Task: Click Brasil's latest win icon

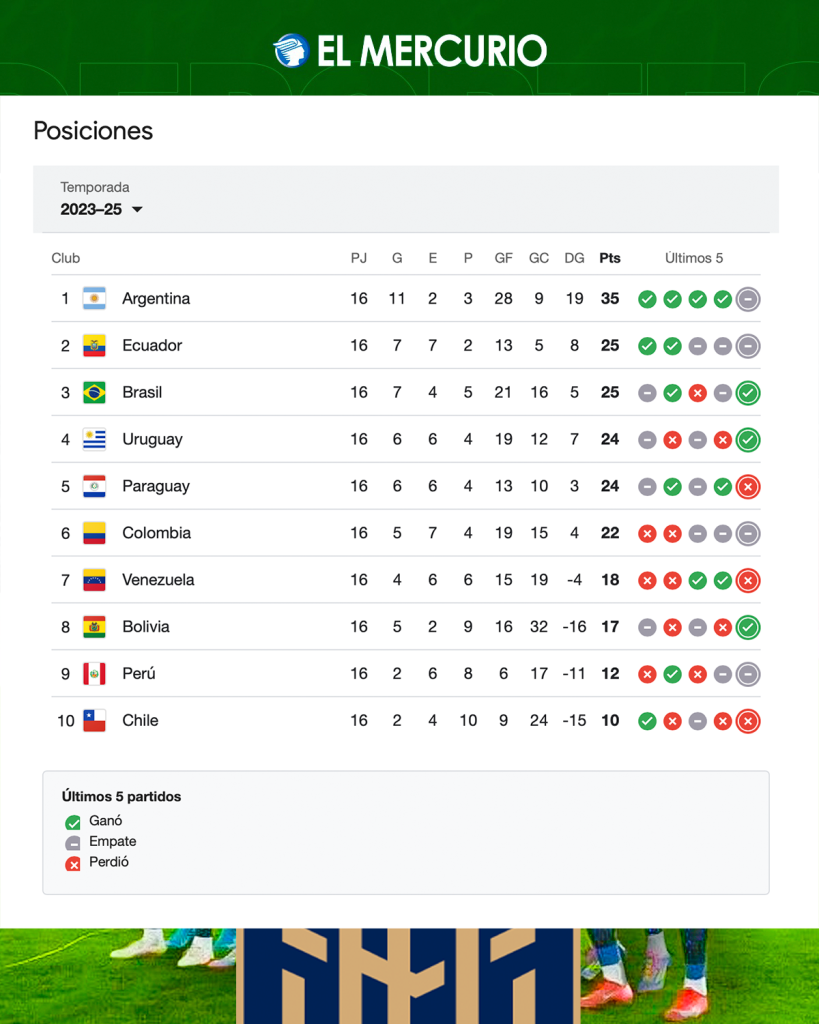Action: [748, 393]
